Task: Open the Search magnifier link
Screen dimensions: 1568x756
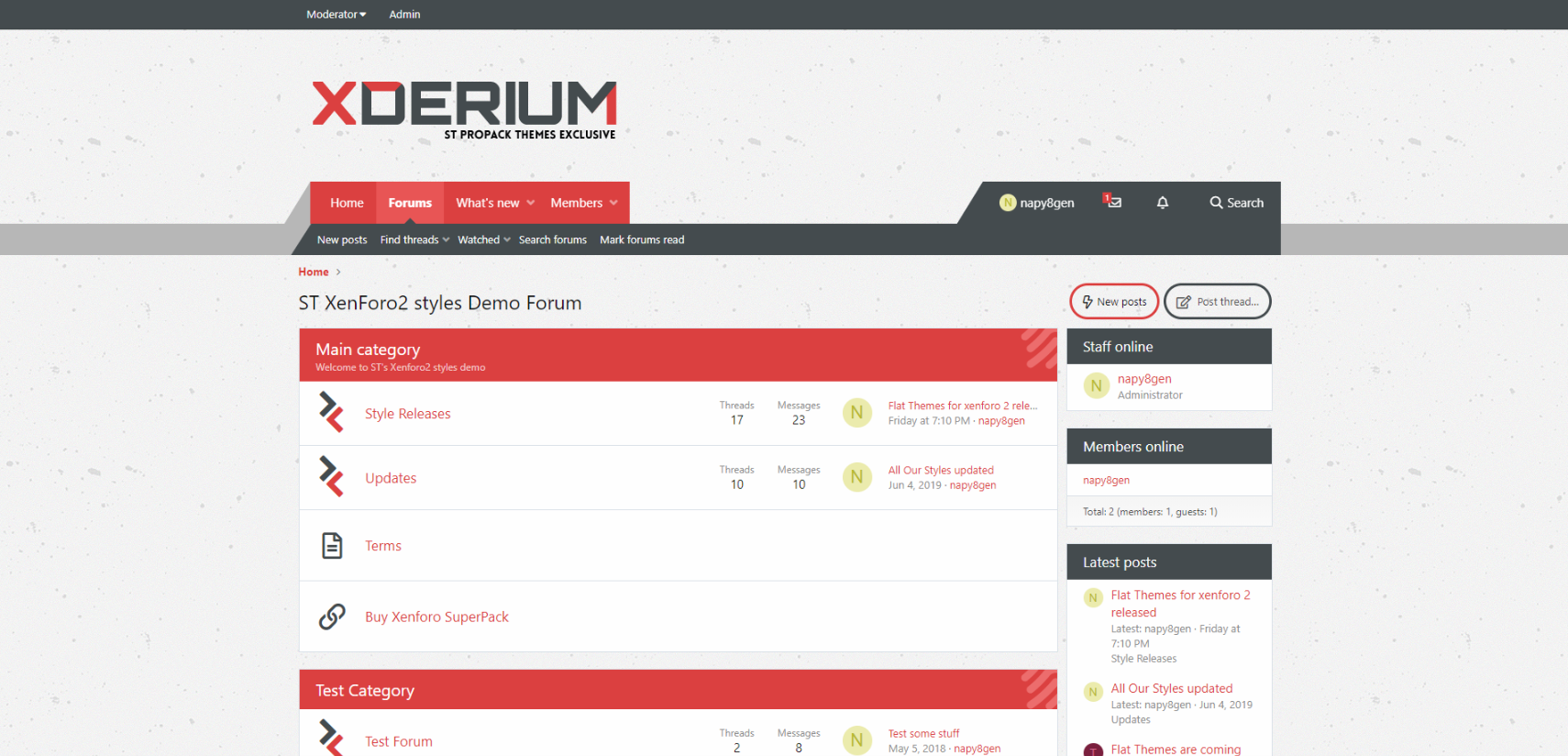Action: coord(1236,203)
